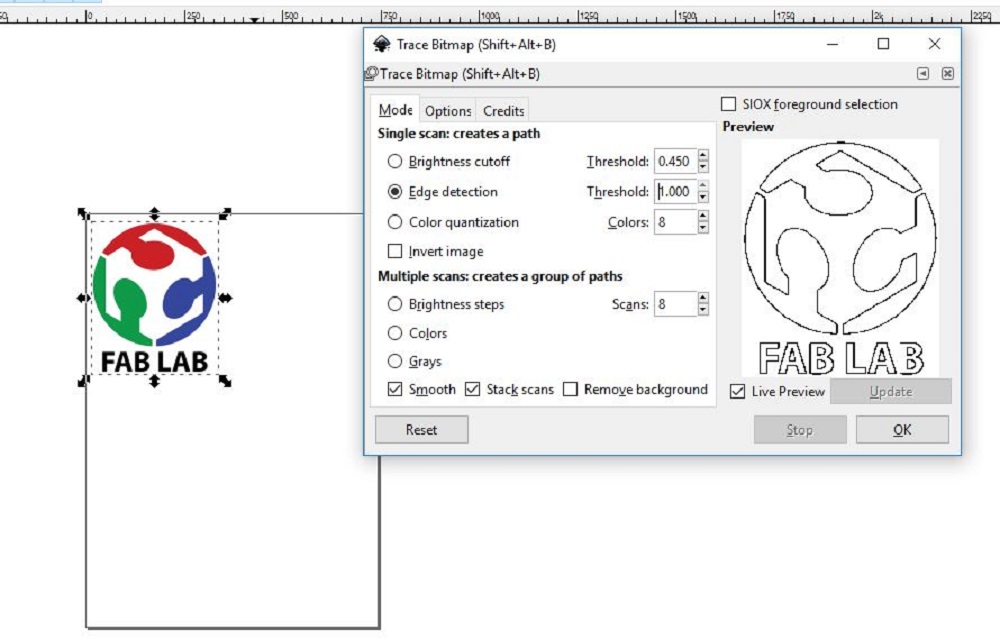Click the top-left selection scale handle
Screen dimensions: 1000x640
point(84,214)
